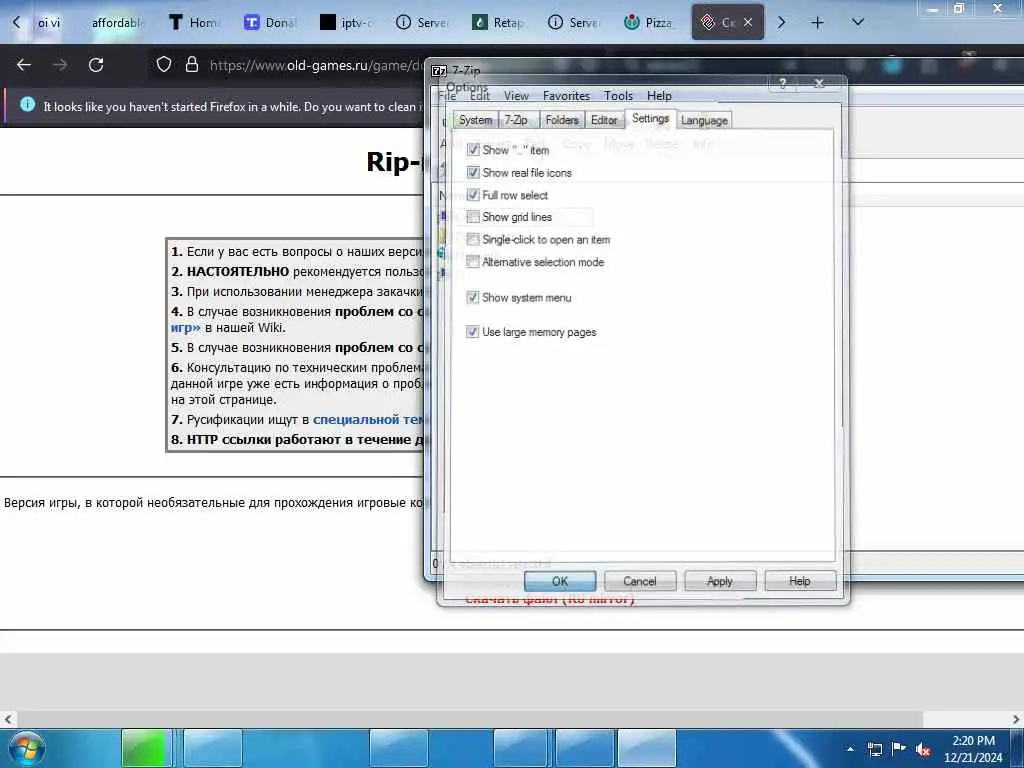This screenshot has width=1024, height=768.
Task: Switch to the Retap browser tab
Action: click(498, 22)
